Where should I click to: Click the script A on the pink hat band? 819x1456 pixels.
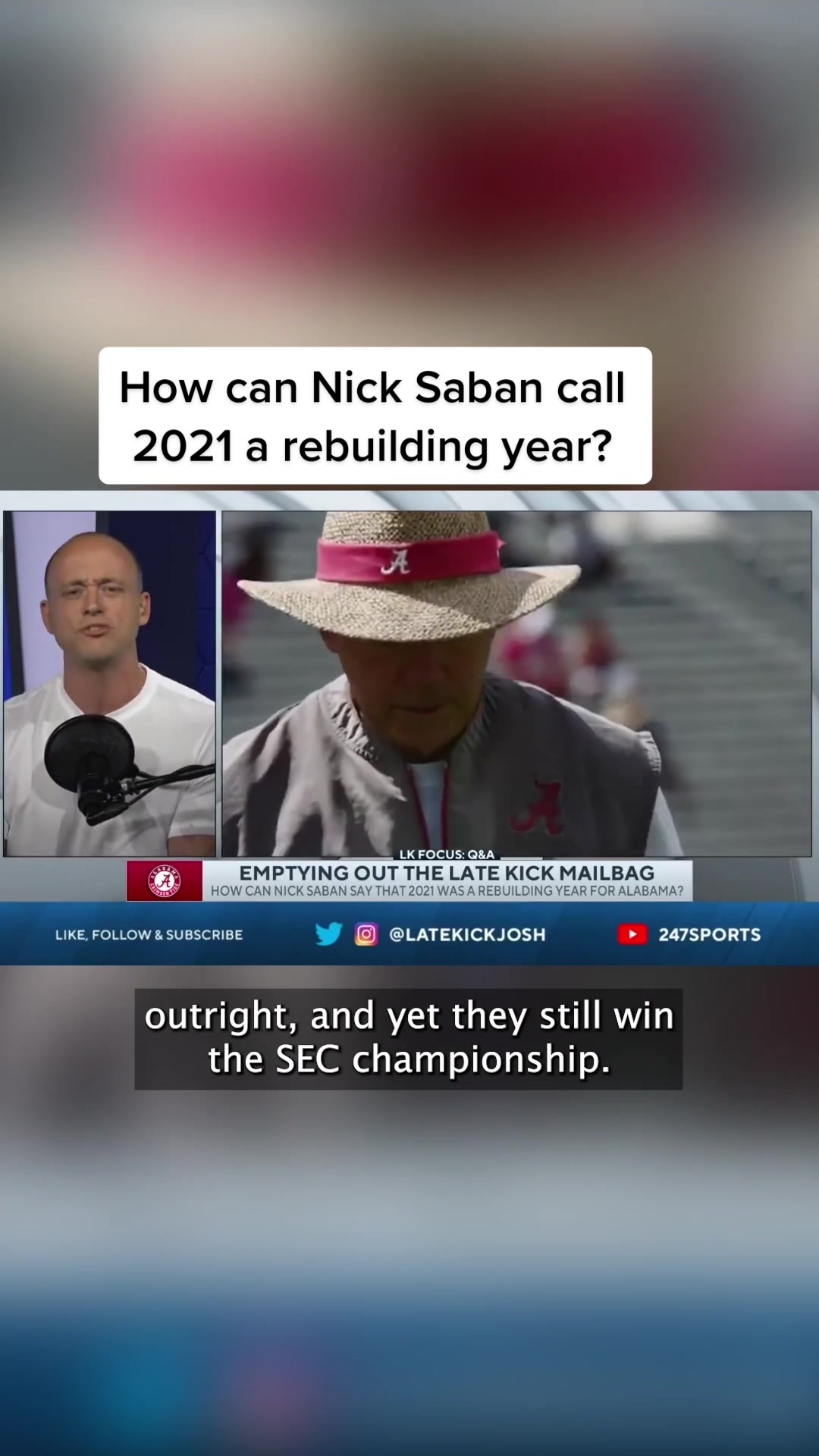pyautogui.click(x=395, y=562)
